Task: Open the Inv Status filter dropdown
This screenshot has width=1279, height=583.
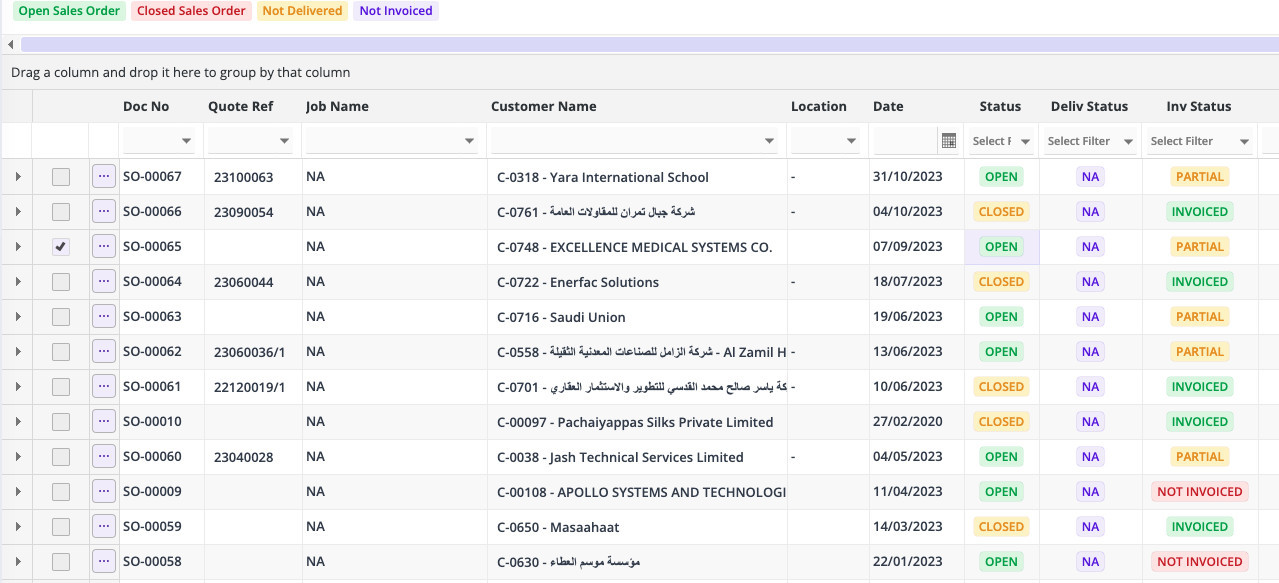Action: click(1244, 141)
